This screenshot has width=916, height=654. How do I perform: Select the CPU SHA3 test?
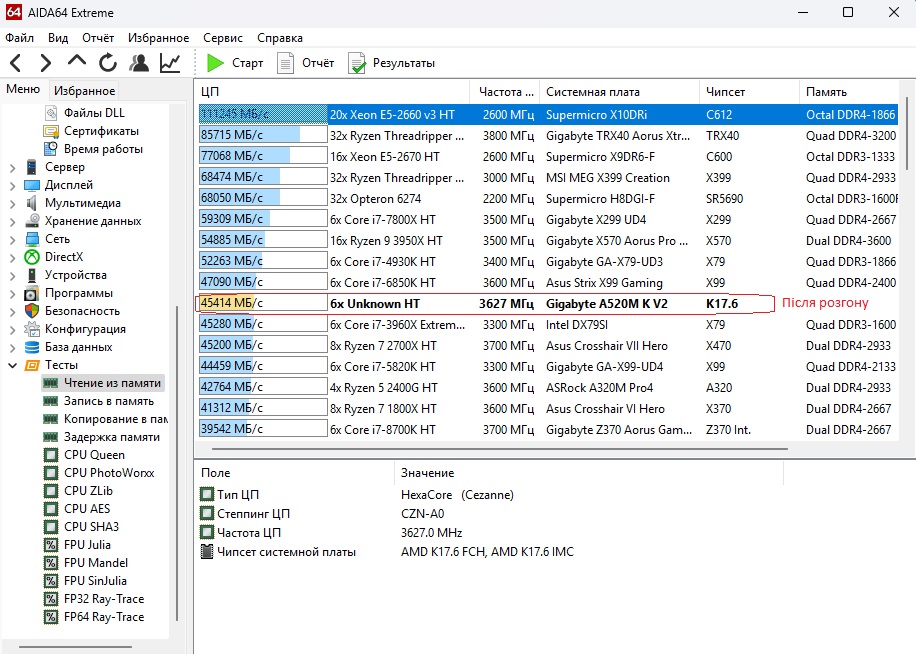click(92, 527)
